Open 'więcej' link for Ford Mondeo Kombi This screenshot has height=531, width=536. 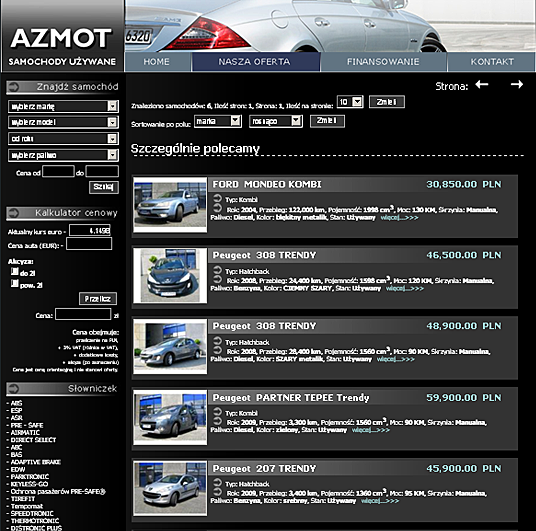399,218
